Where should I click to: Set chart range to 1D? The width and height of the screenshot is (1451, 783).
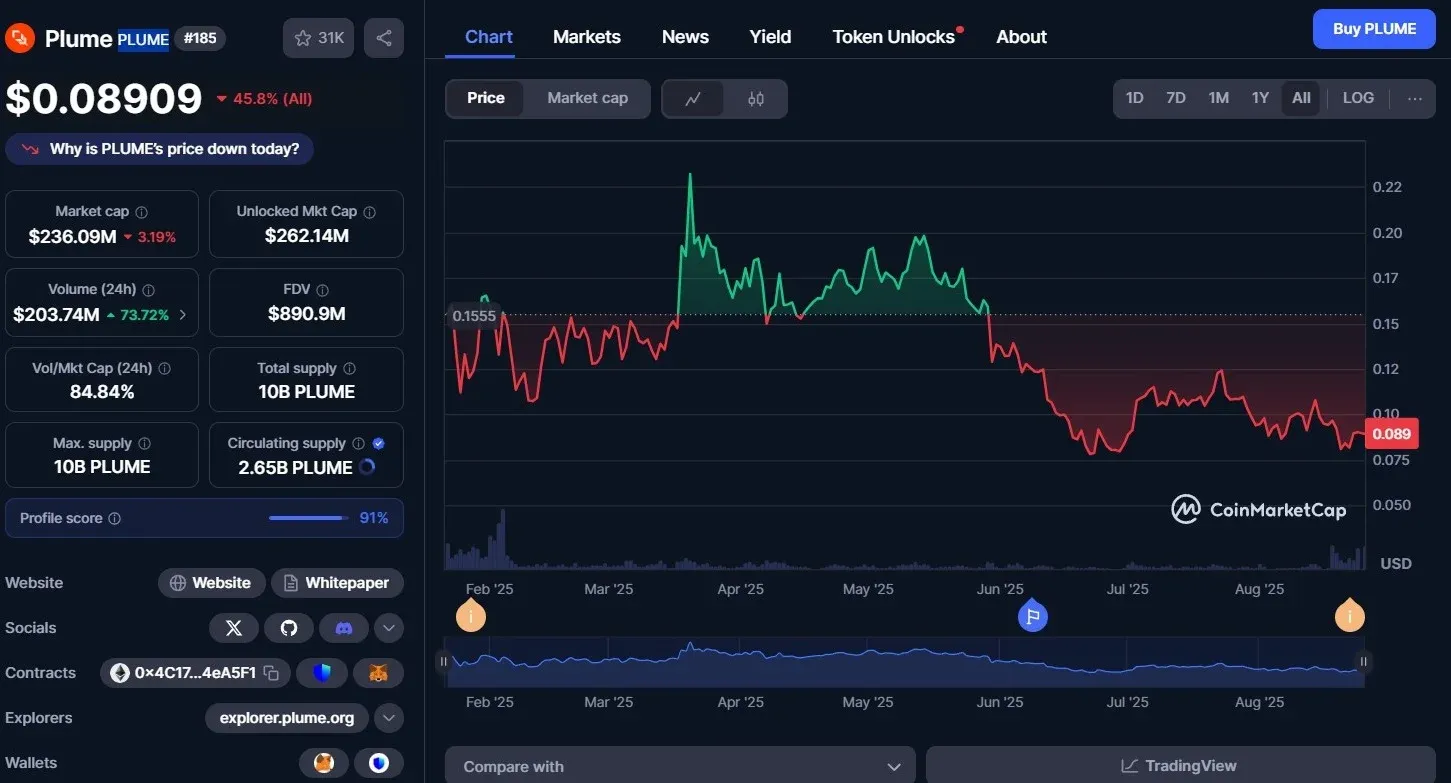pos(1134,98)
